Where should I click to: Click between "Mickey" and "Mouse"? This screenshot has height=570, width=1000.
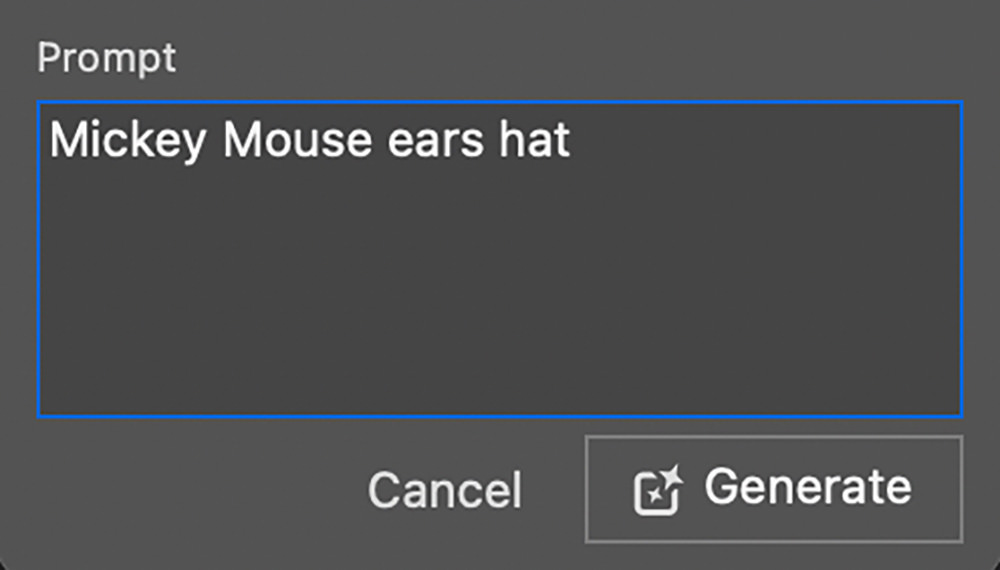pyautogui.click(x=214, y=140)
